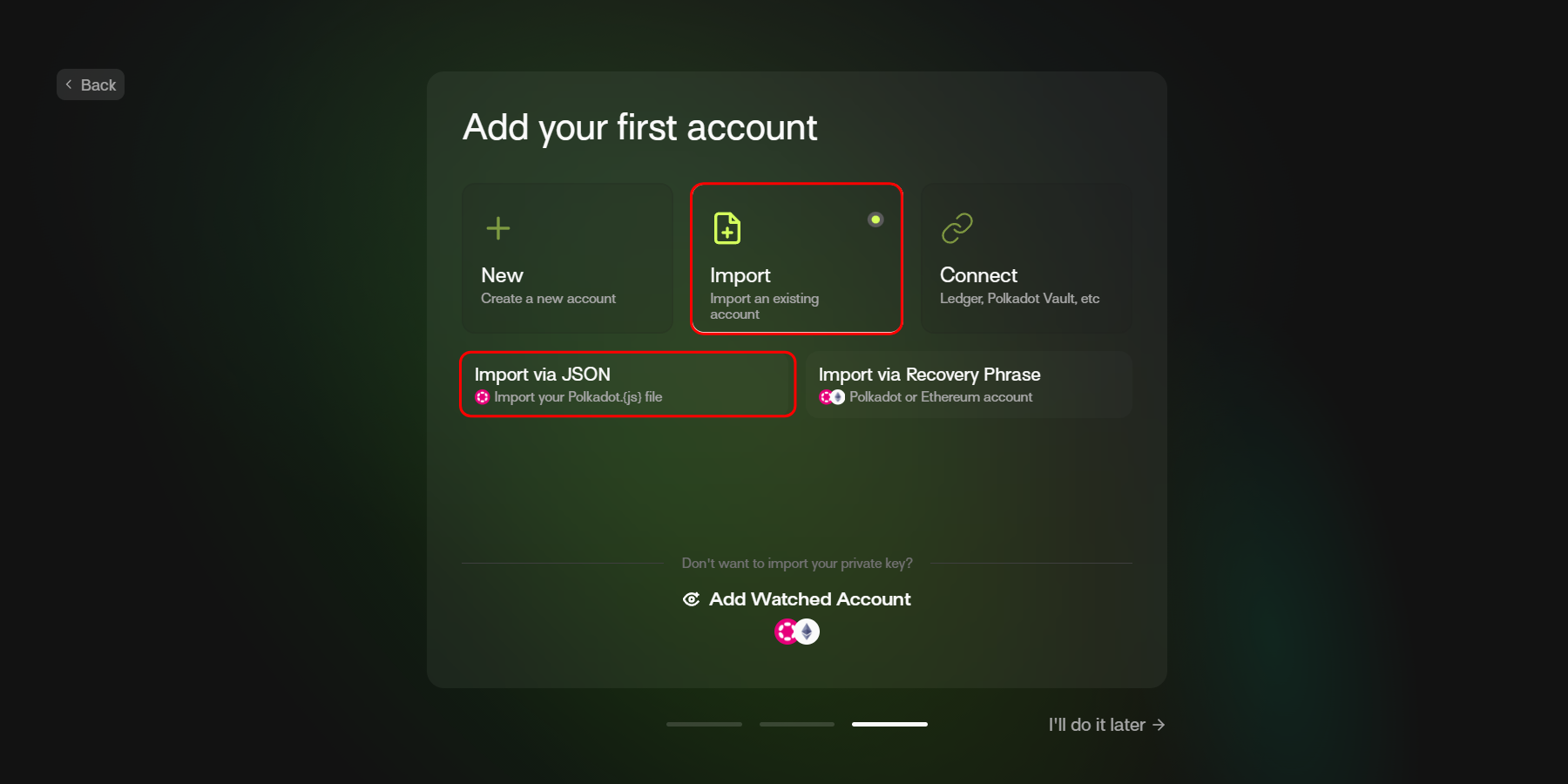Click the back chevron arrow icon
This screenshot has width=1568, height=784.
pyautogui.click(x=69, y=84)
